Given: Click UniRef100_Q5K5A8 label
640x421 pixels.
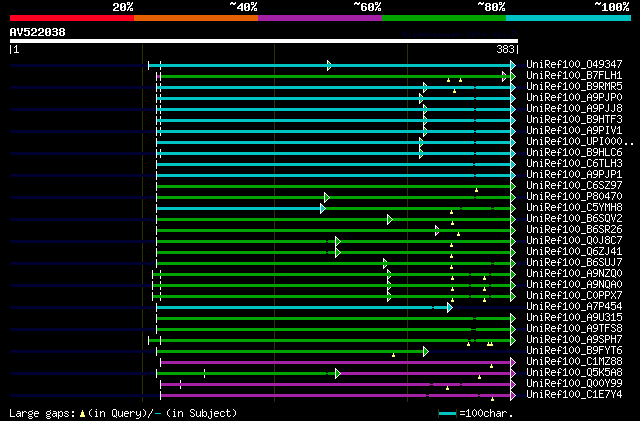Looking at the screenshot, I should 574,373.
